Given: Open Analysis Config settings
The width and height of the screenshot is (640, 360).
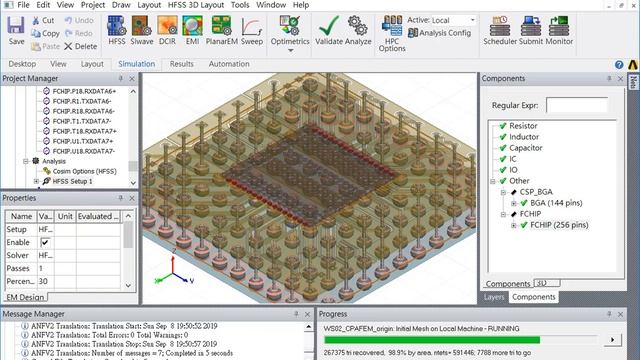Looking at the screenshot, I should pos(439,33).
